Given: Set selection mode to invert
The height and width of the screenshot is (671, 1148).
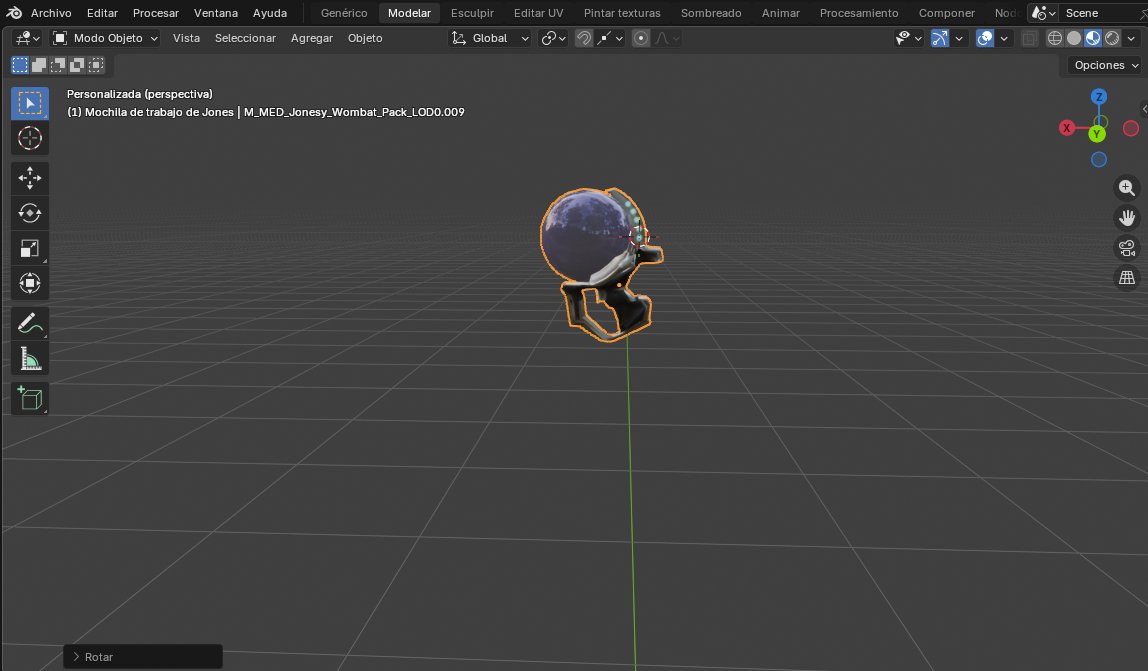Looking at the screenshot, I should pyautogui.click(x=77, y=65).
